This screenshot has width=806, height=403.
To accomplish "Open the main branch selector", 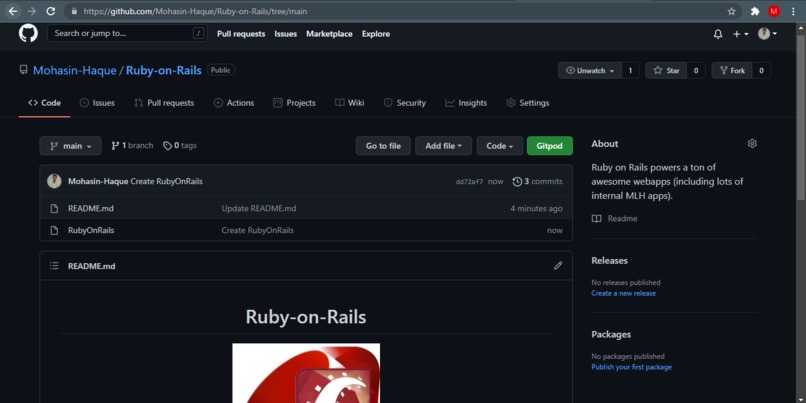I will [70, 146].
